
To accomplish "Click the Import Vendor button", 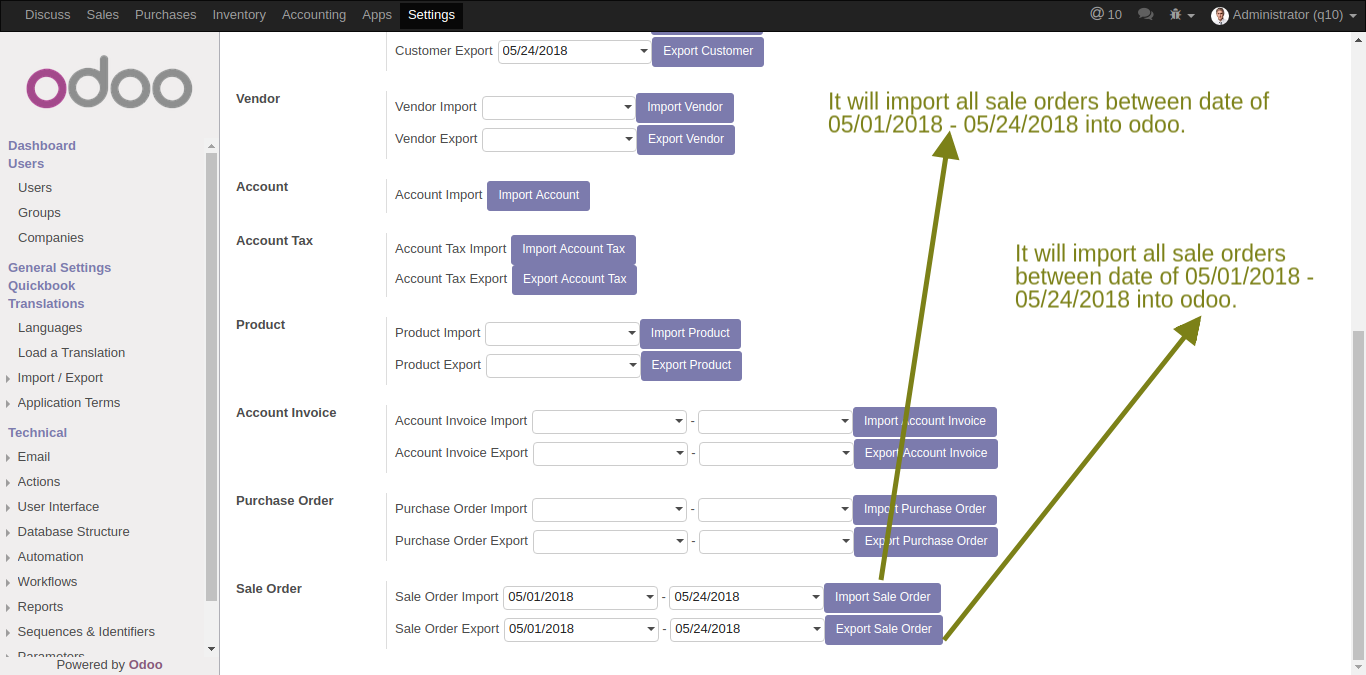I will point(685,107).
